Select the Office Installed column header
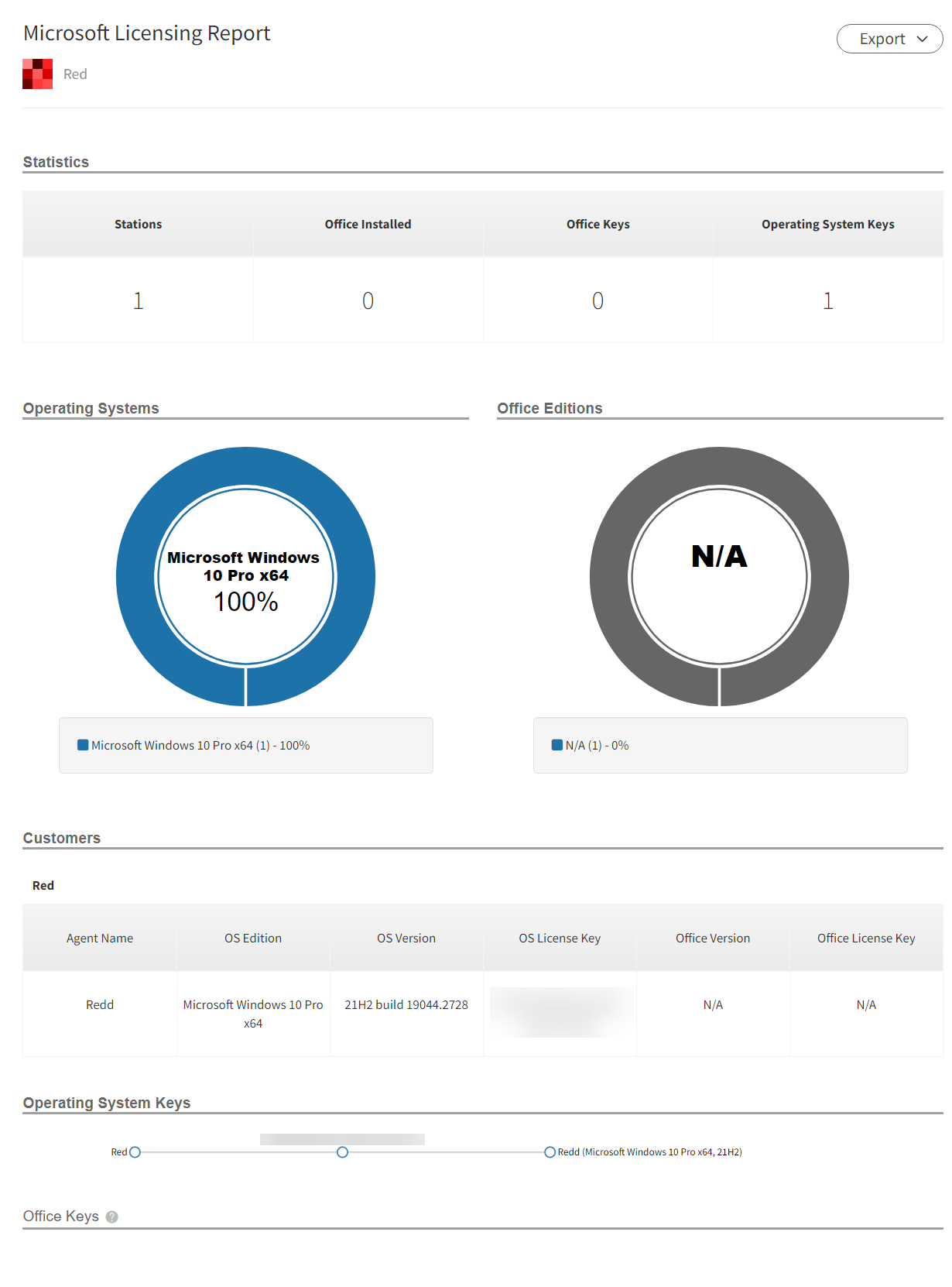Viewport: 952px width, 1287px height. tap(368, 224)
